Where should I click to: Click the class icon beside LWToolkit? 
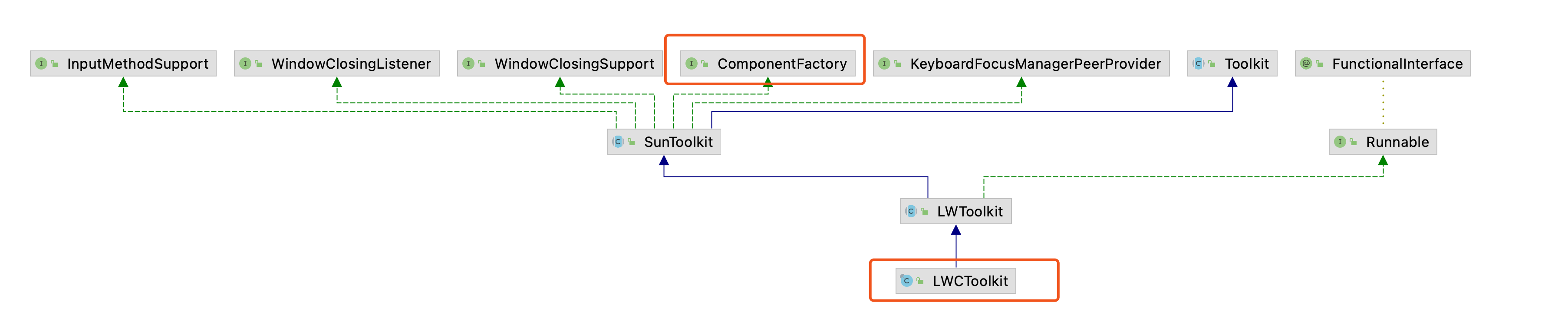(x=911, y=211)
